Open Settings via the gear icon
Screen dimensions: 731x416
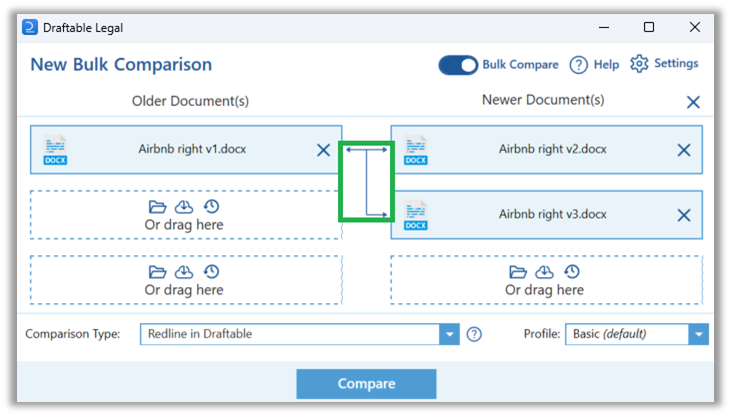[x=639, y=64]
